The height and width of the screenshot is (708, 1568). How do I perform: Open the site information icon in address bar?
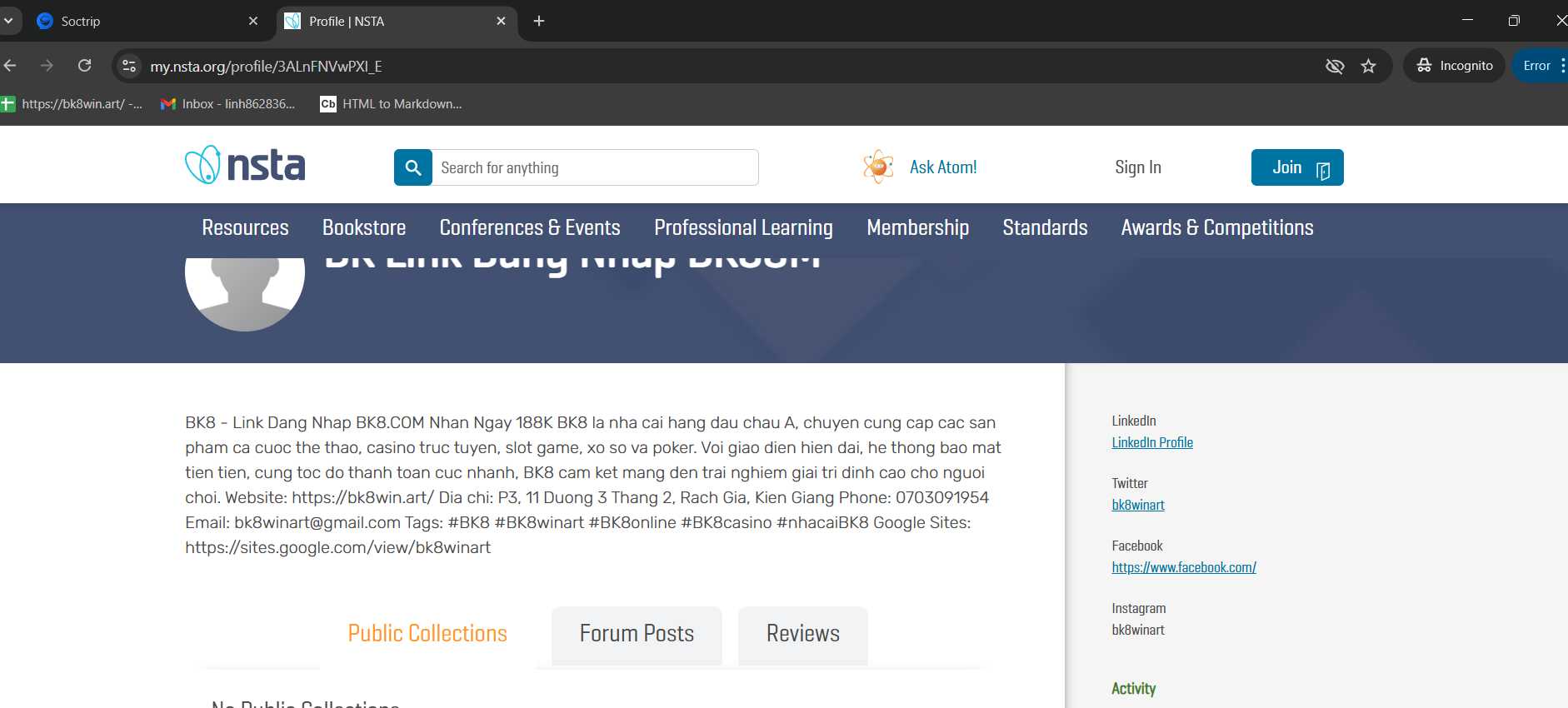tap(129, 66)
